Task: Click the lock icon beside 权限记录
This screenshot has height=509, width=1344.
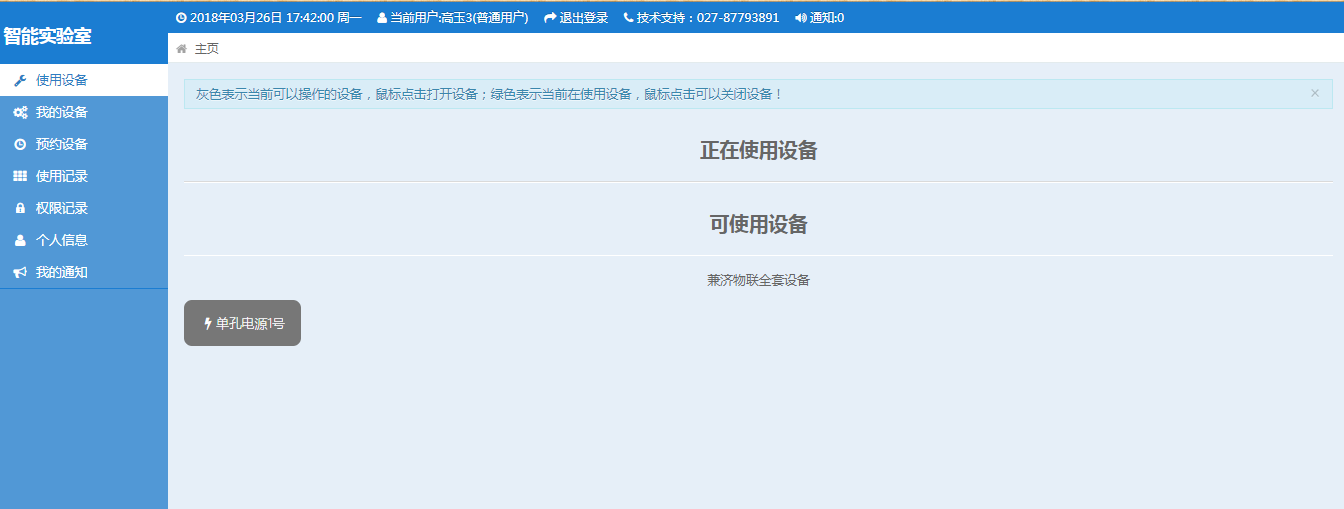Action: pos(20,209)
